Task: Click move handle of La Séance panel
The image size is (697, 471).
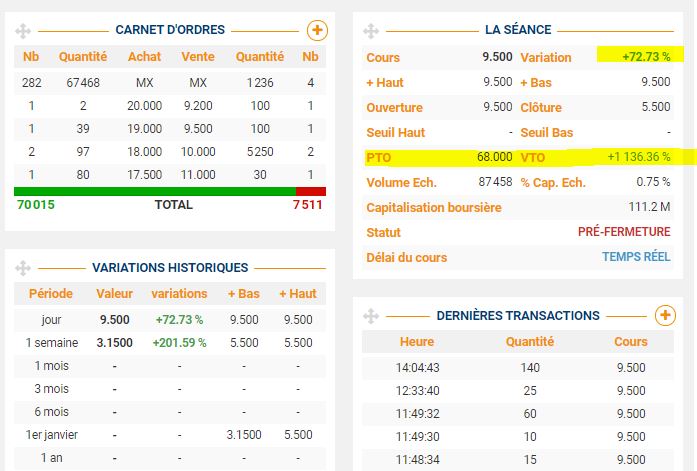Action: coord(371,31)
